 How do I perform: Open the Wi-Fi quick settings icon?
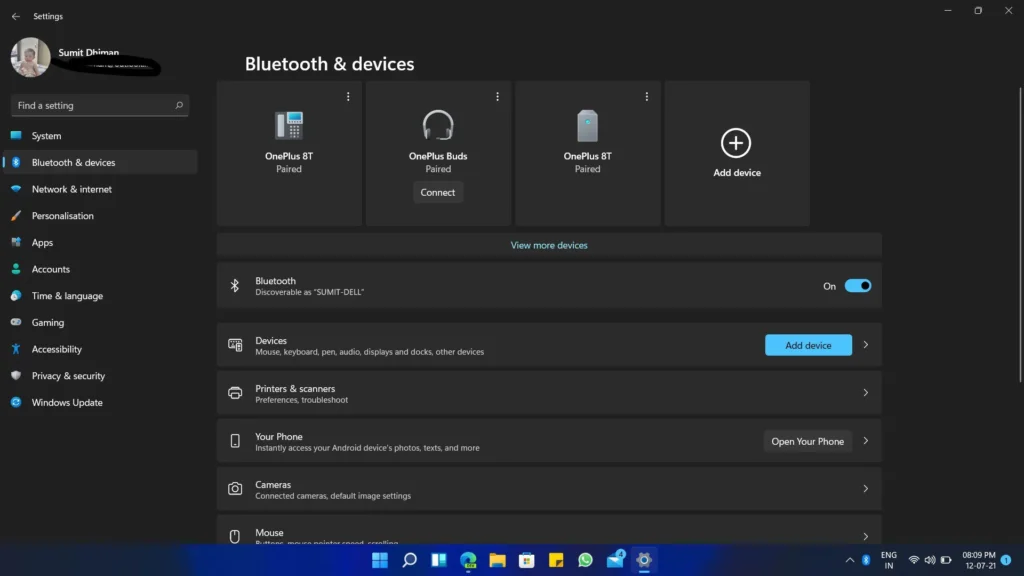coord(914,560)
